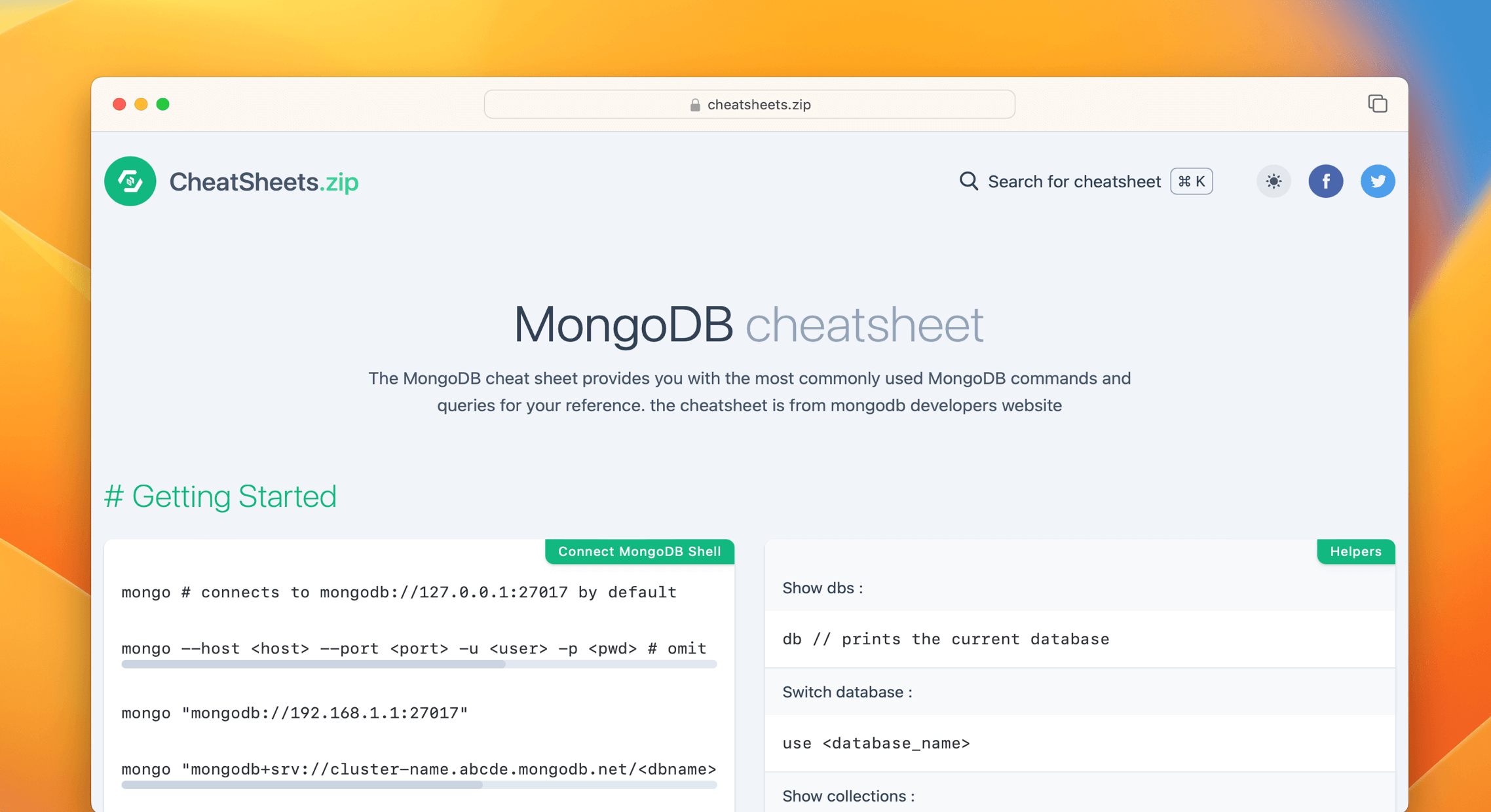Click the Connect MongoDB Shell badge
The width and height of the screenshot is (1491, 812).
coord(639,551)
